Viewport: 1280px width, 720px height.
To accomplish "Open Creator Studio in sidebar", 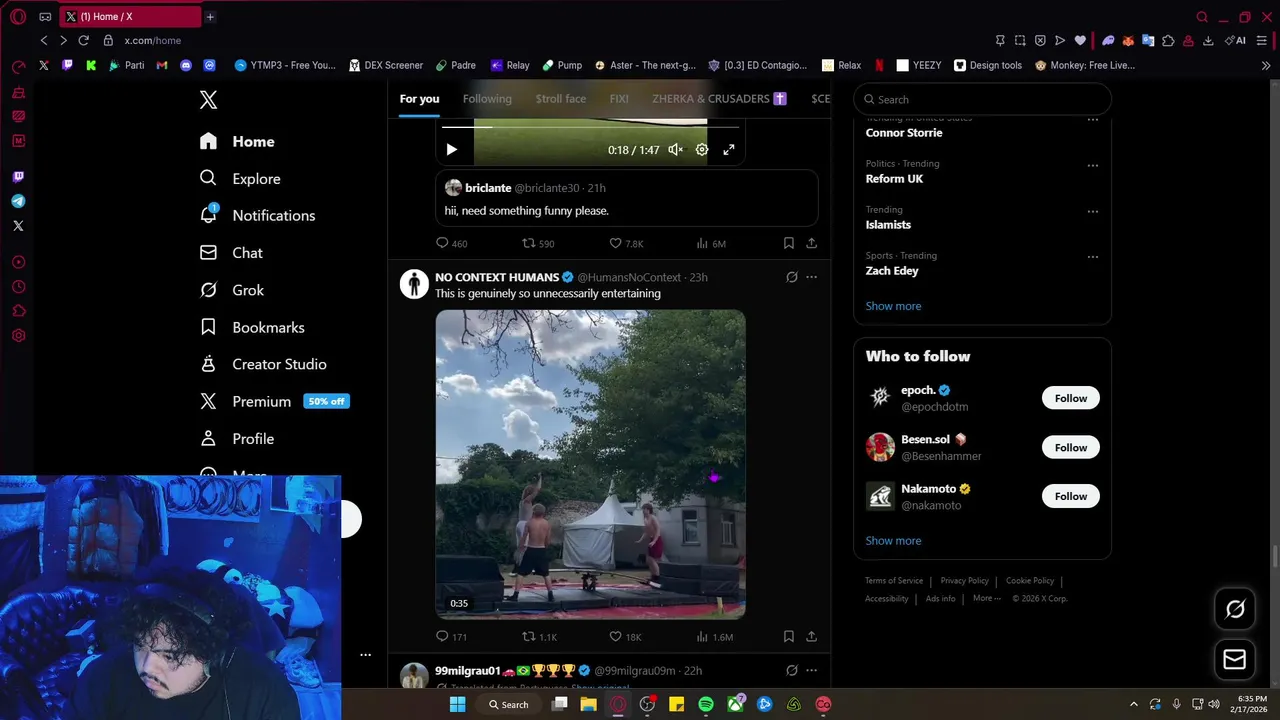I will pos(263,364).
